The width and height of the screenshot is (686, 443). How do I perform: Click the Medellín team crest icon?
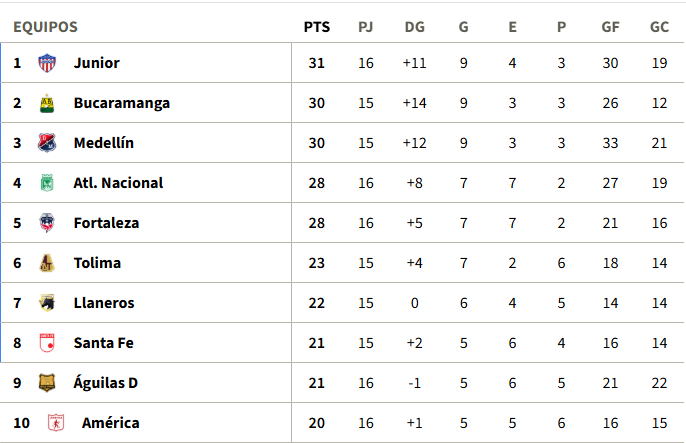pyautogui.click(x=46, y=143)
